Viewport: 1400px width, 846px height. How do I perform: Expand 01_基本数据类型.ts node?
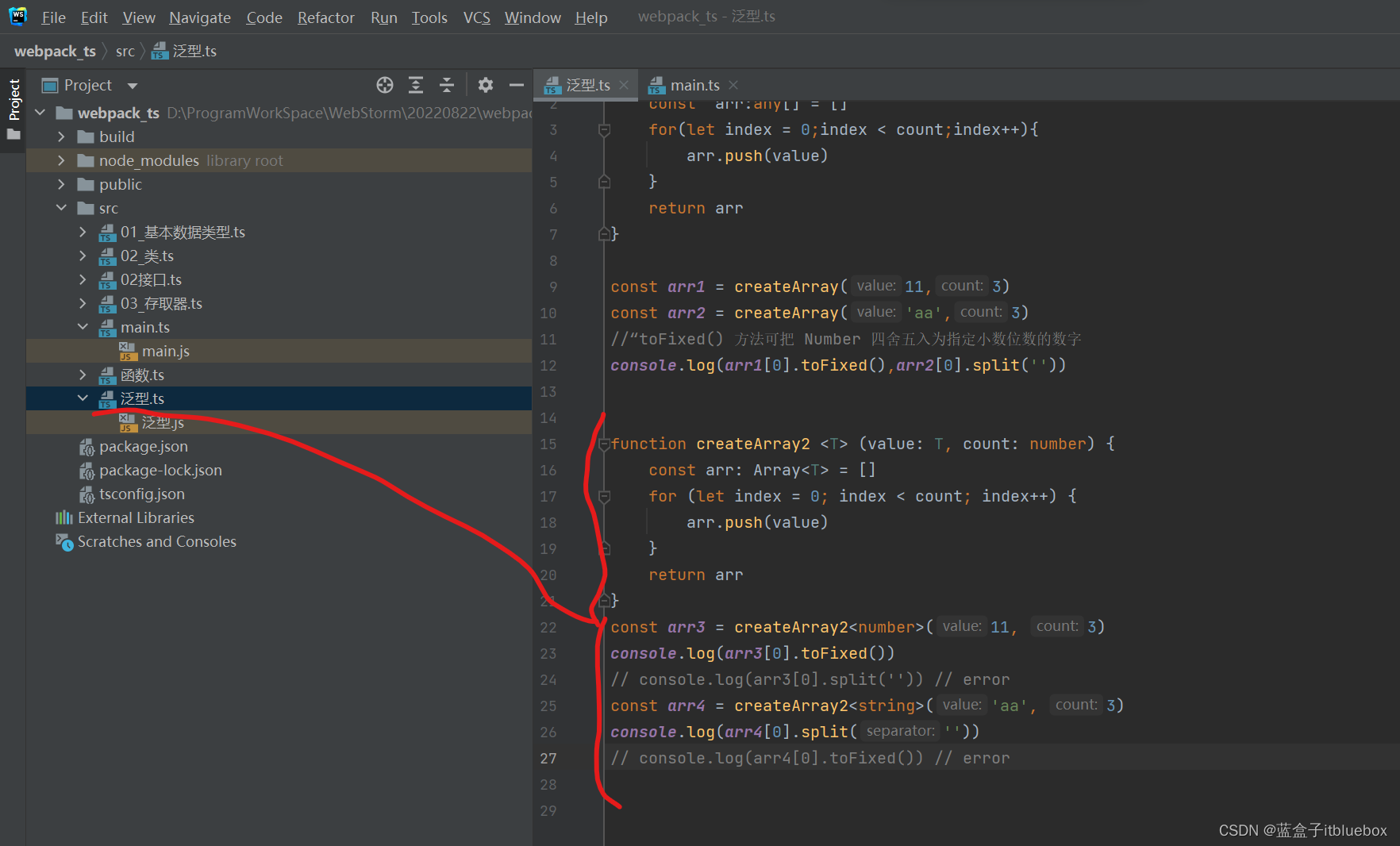tap(83, 232)
